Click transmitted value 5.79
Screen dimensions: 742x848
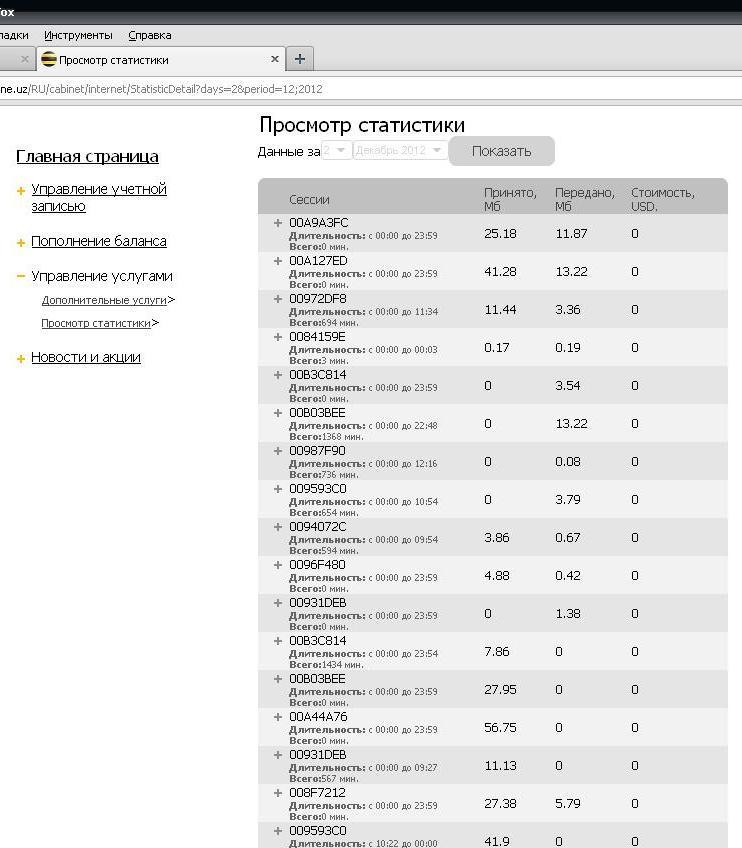(568, 804)
